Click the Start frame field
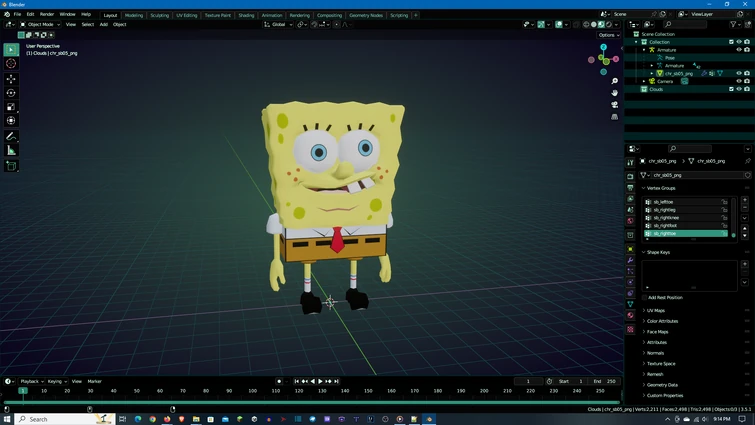This screenshot has width=755, height=425. pyautogui.click(x=572, y=381)
